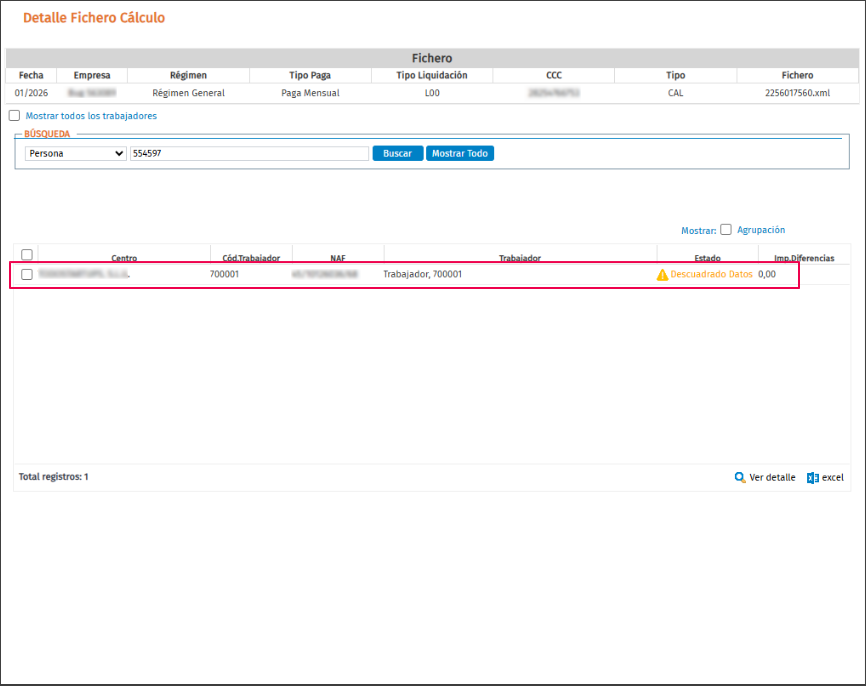The image size is (866, 686).
Task: Enable Mostrar todos los trabajadores checkbox
Action: pyautogui.click(x=14, y=115)
